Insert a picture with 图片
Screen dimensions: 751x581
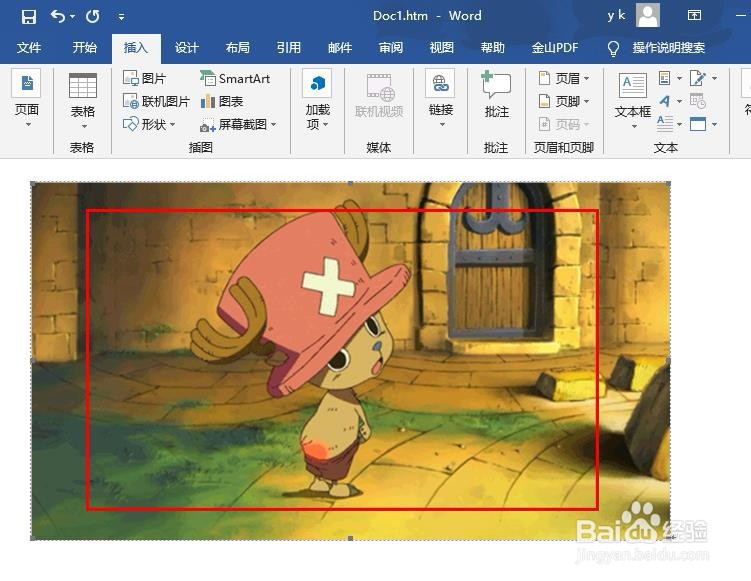(x=144, y=78)
